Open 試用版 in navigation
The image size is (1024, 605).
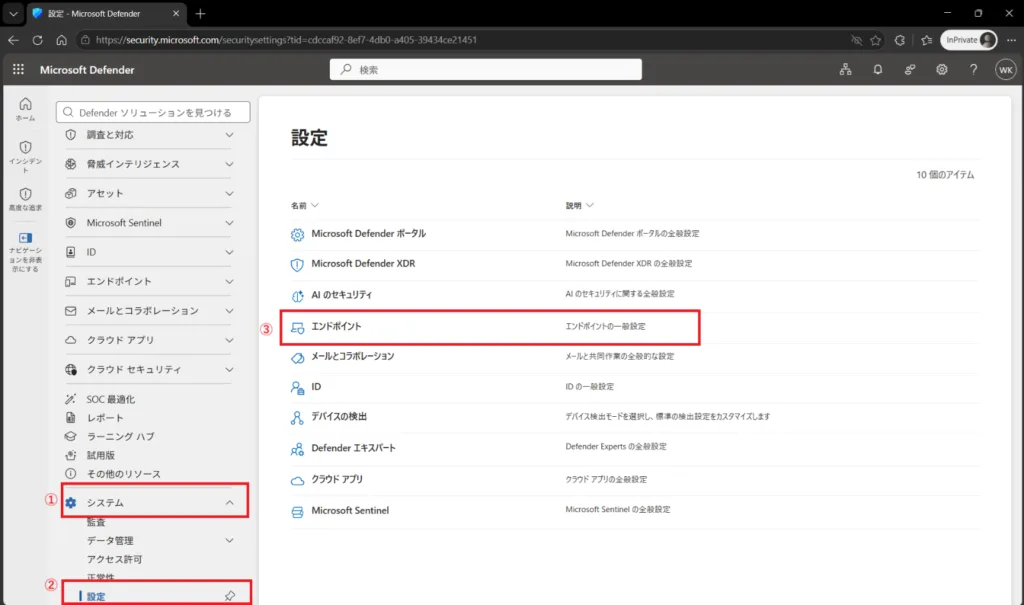tap(101, 455)
